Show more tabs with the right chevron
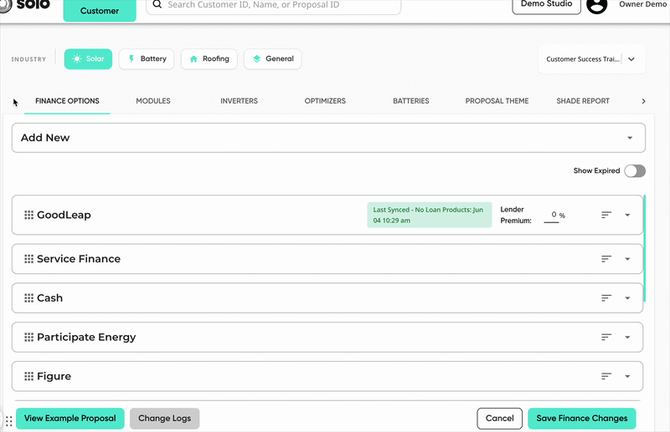Viewport: 670px width, 432px height. coord(643,101)
